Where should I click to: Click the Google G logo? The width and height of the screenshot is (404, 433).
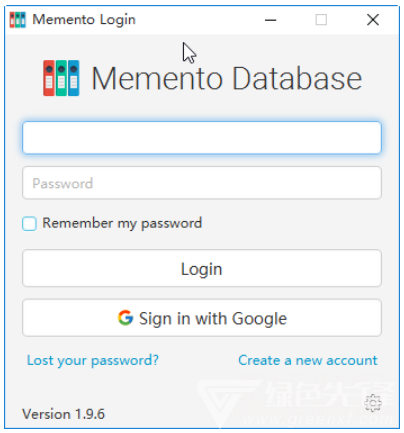click(125, 317)
